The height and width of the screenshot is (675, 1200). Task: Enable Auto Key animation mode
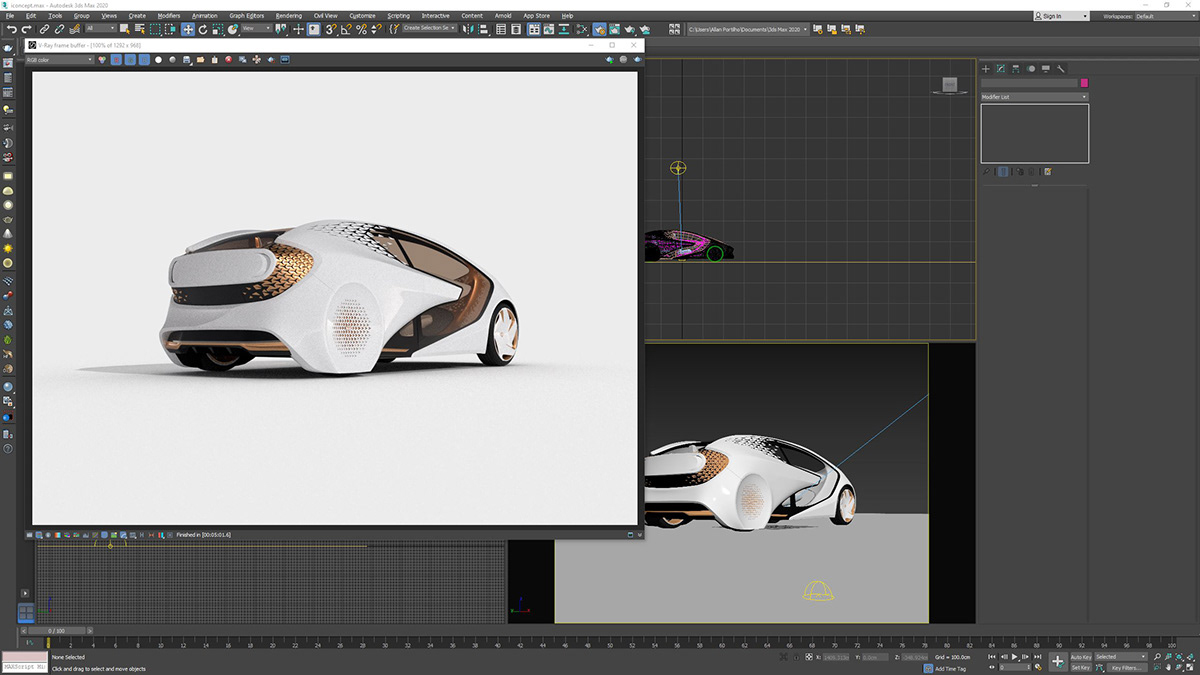[x=1081, y=655]
